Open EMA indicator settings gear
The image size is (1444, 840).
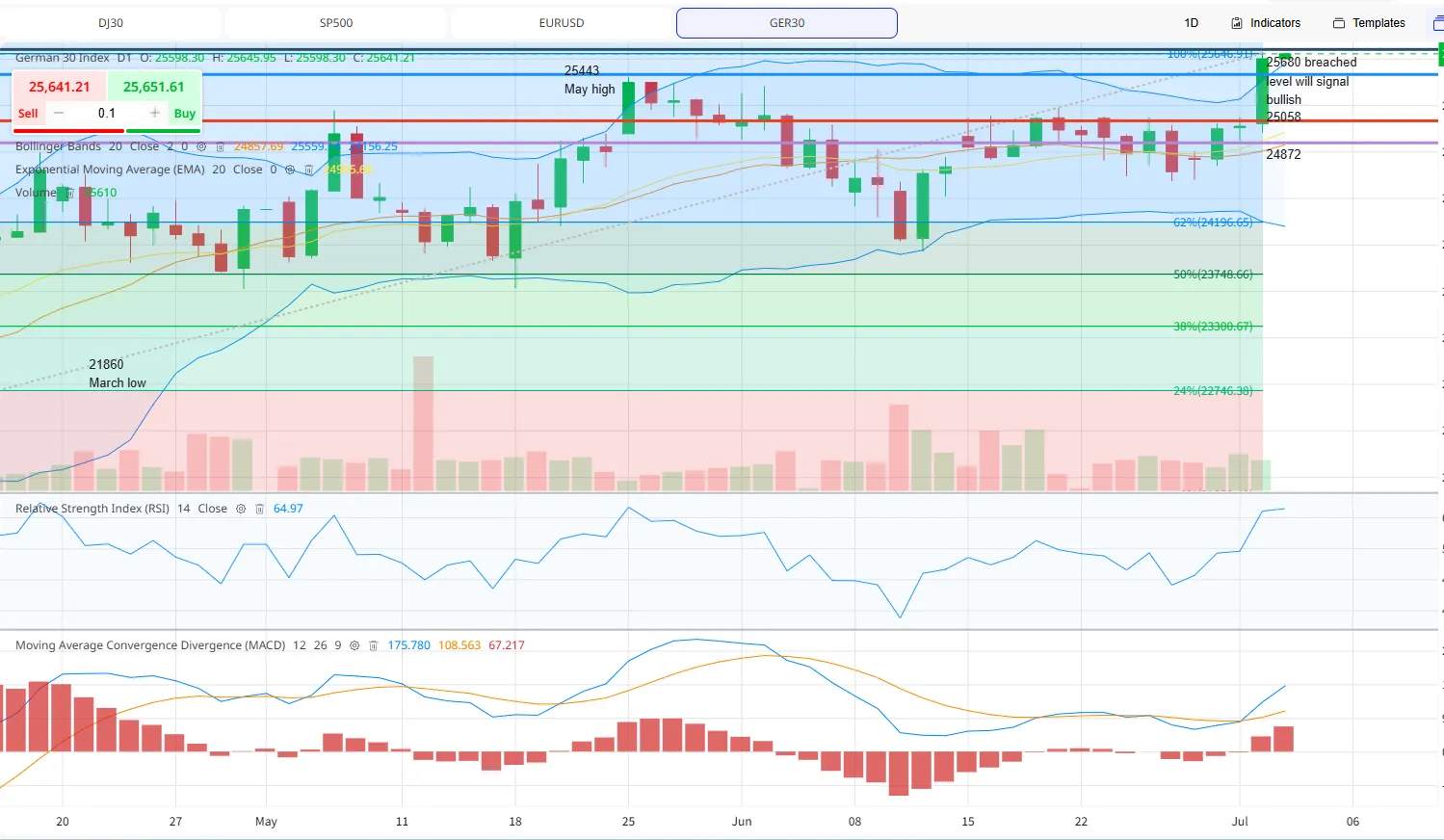pyautogui.click(x=290, y=170)
